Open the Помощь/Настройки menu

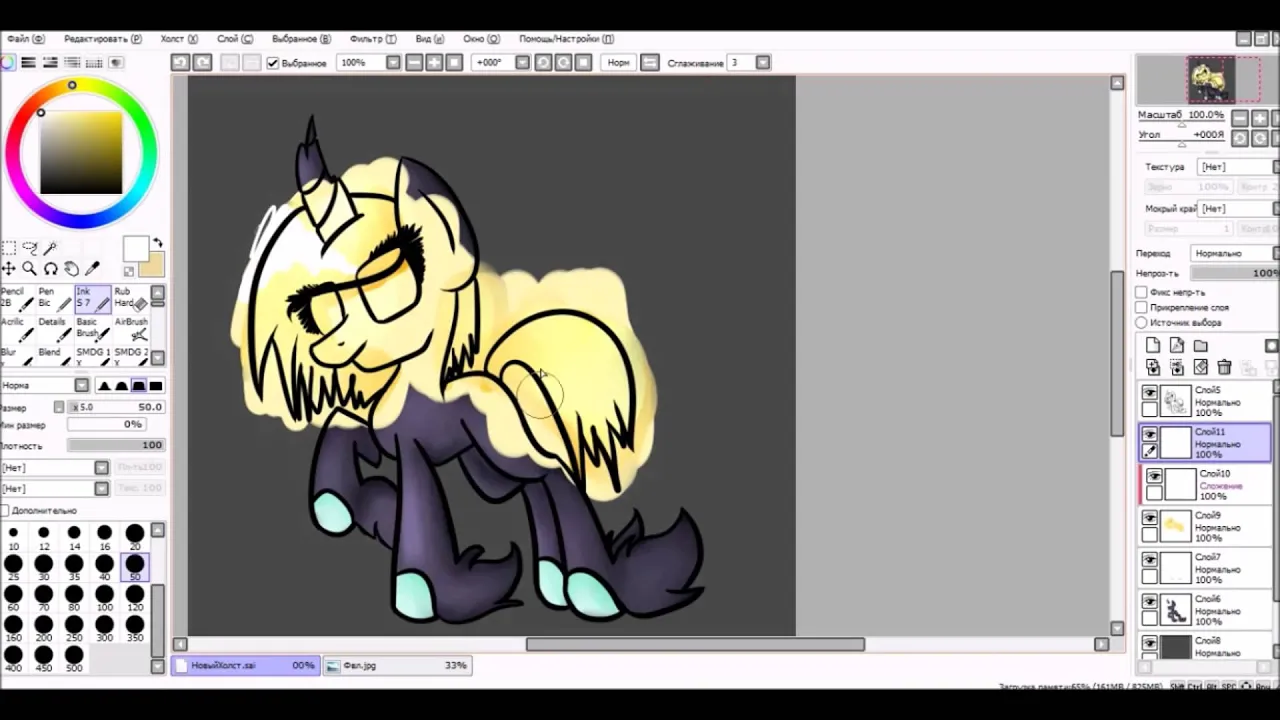pyautogui.click(x=566, y=39)
